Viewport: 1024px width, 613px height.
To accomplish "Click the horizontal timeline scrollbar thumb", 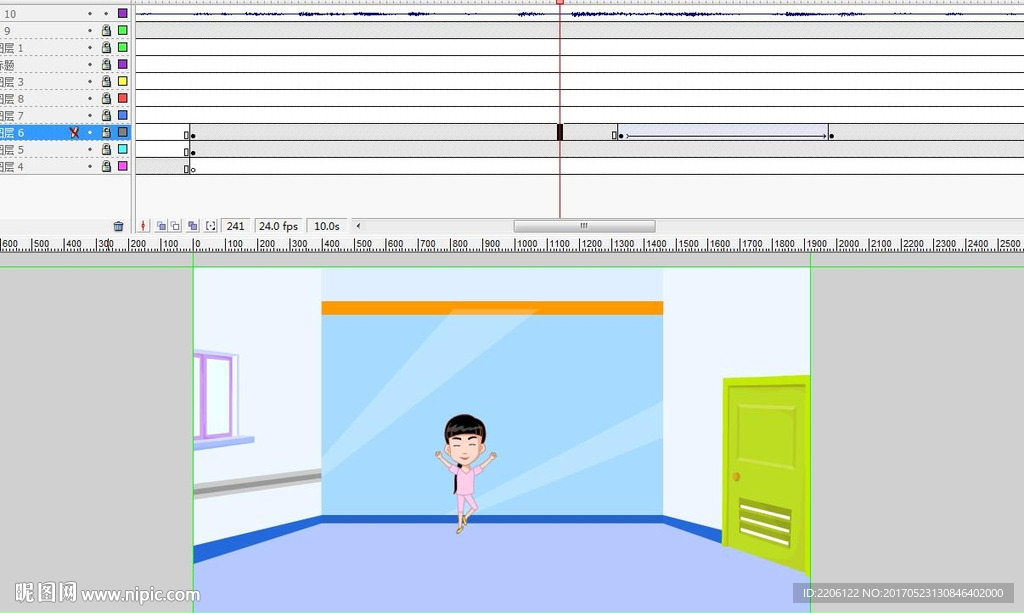I will pos(584,226).
